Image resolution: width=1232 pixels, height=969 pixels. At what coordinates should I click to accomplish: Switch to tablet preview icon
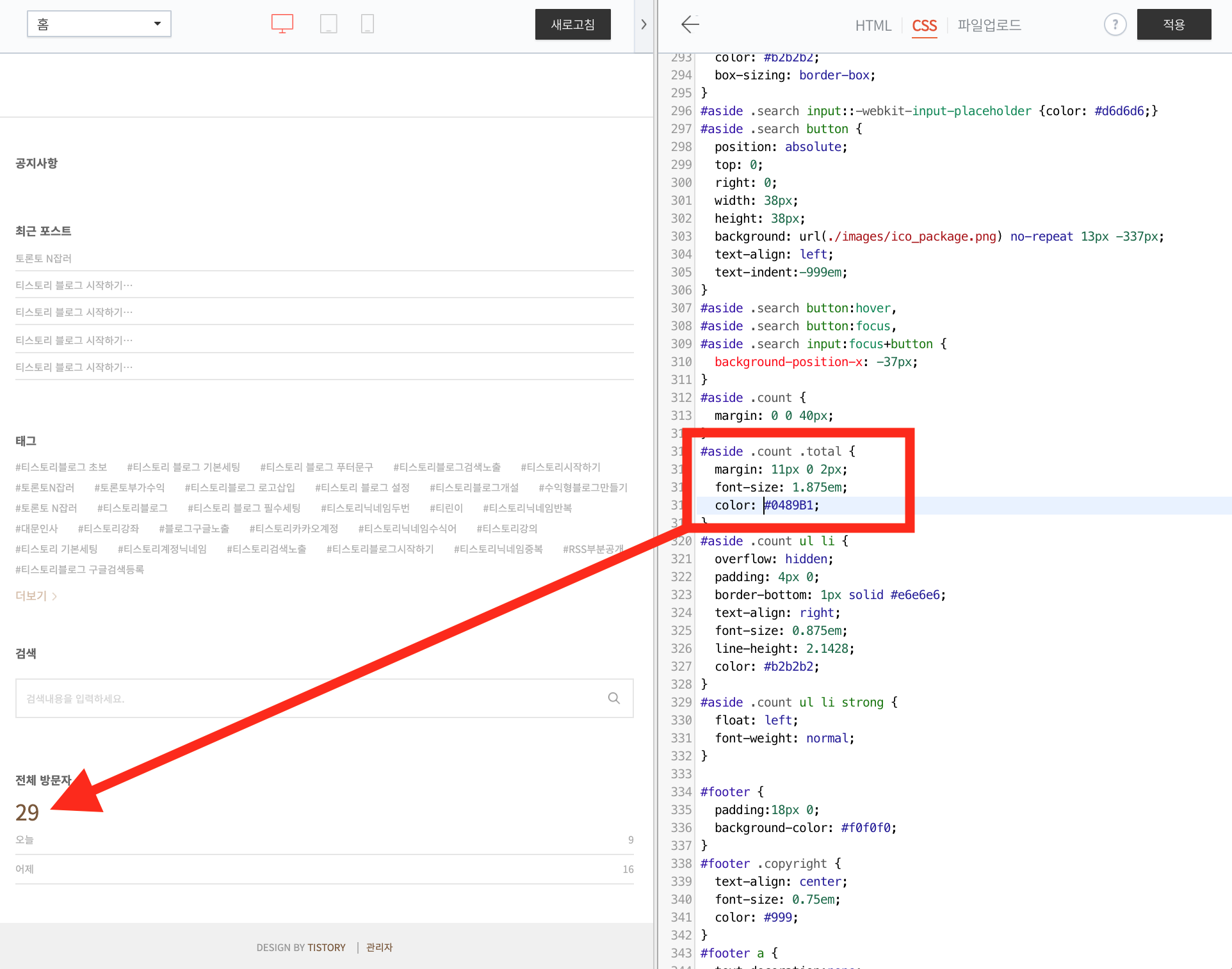coord(328,24)
